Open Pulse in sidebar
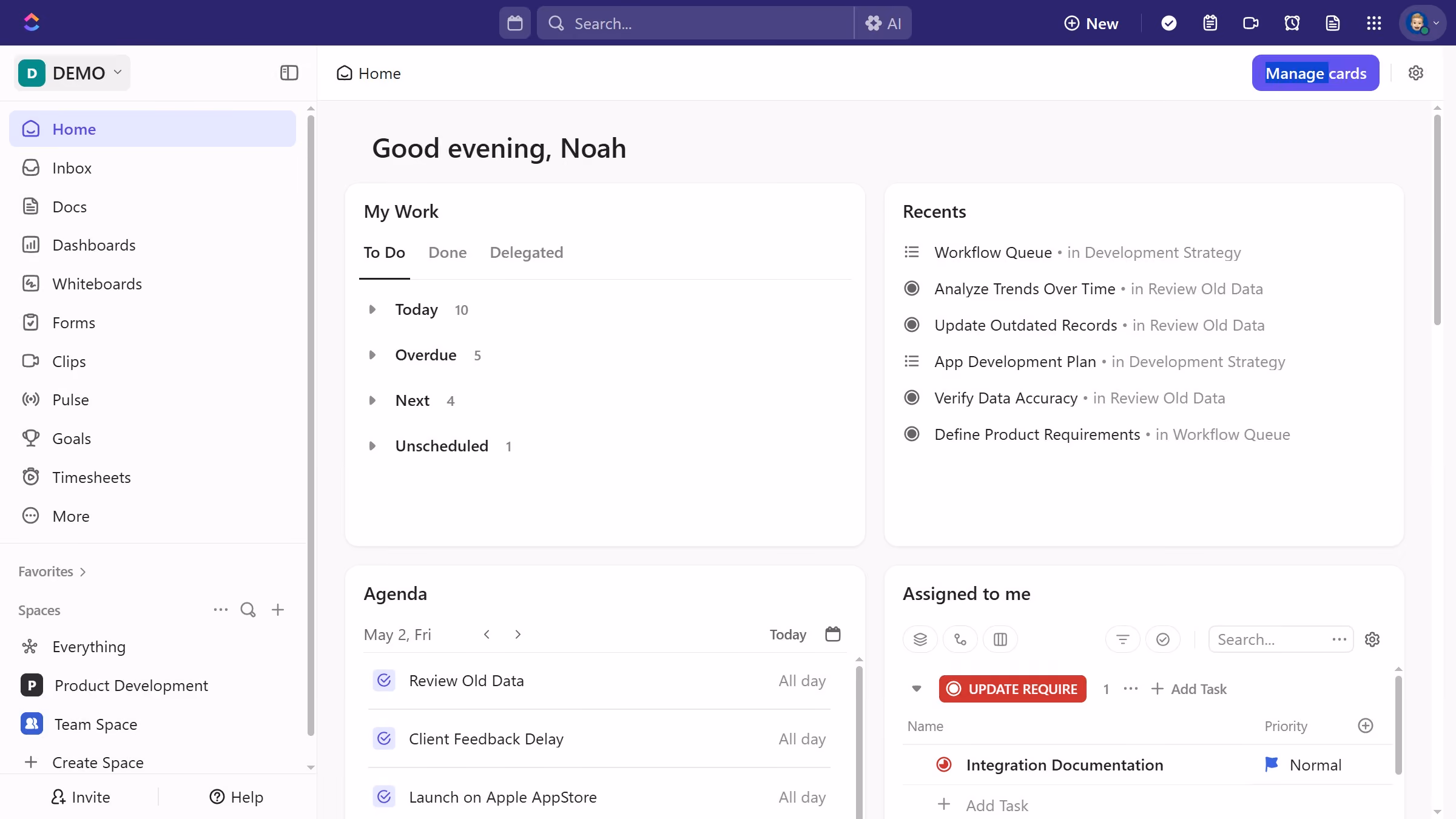This screenshot has width=1456, height=819. tap(152, 399)
